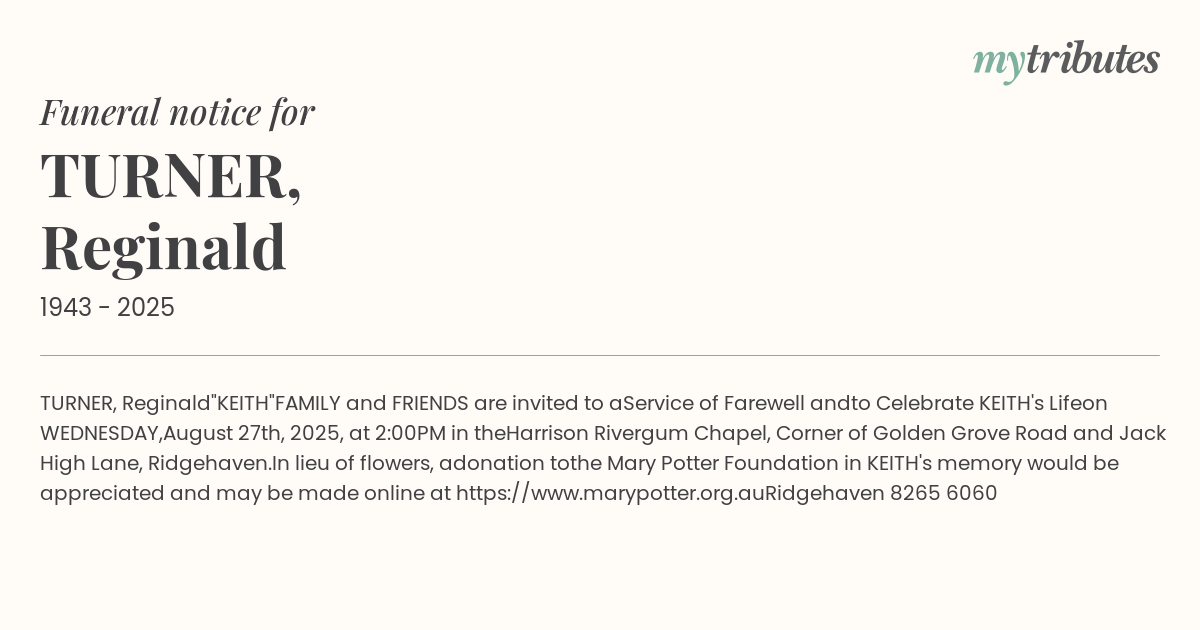
Task: Click the "Service of Farewell" text
Action: click(713, 403)
